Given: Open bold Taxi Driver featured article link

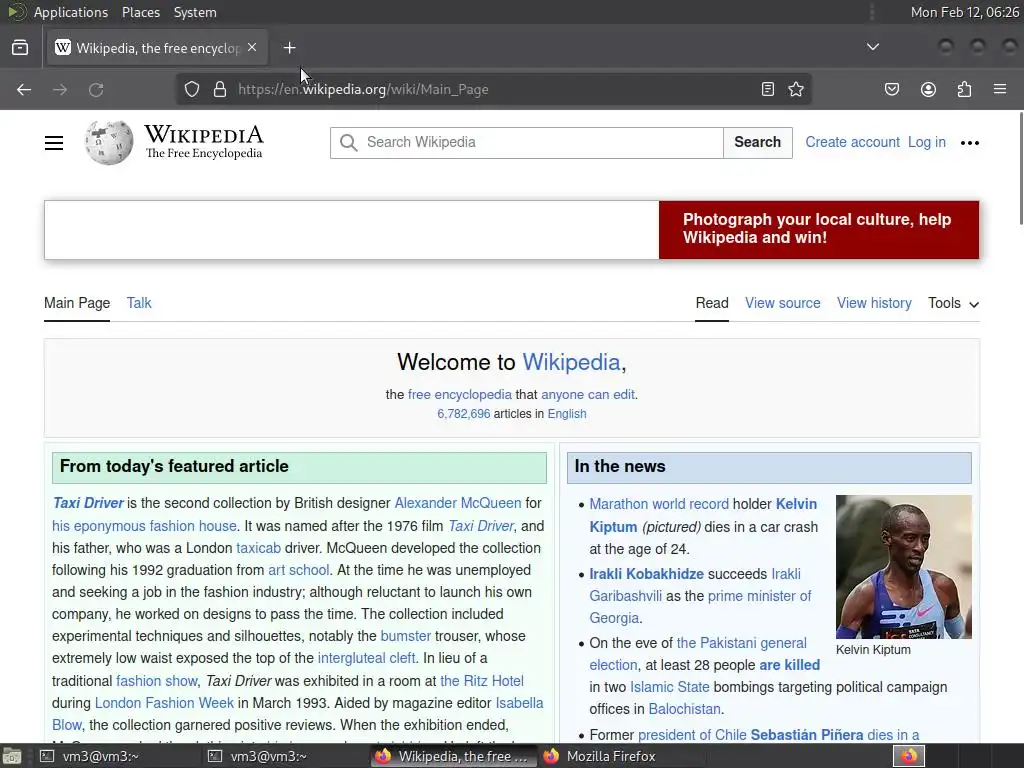Looking at the screenshot, I should (88, 503).
